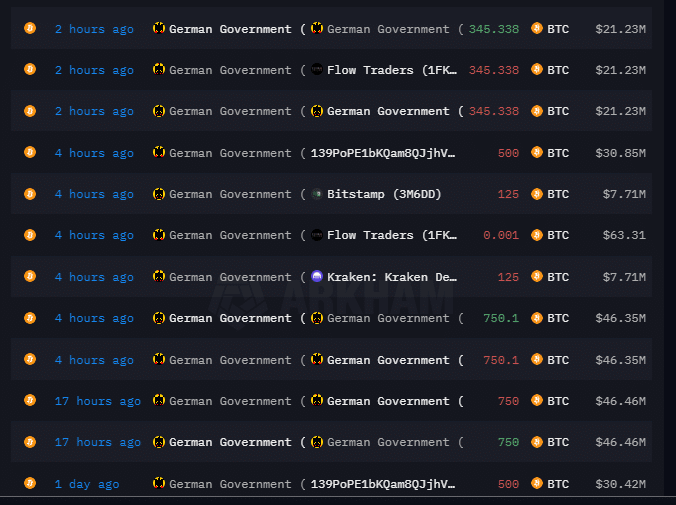The height and width of the screenshot is (505, 676).
Task: Click Bitcoin chain icon starting the $30.85M row
Action: [x=30, y=152]
